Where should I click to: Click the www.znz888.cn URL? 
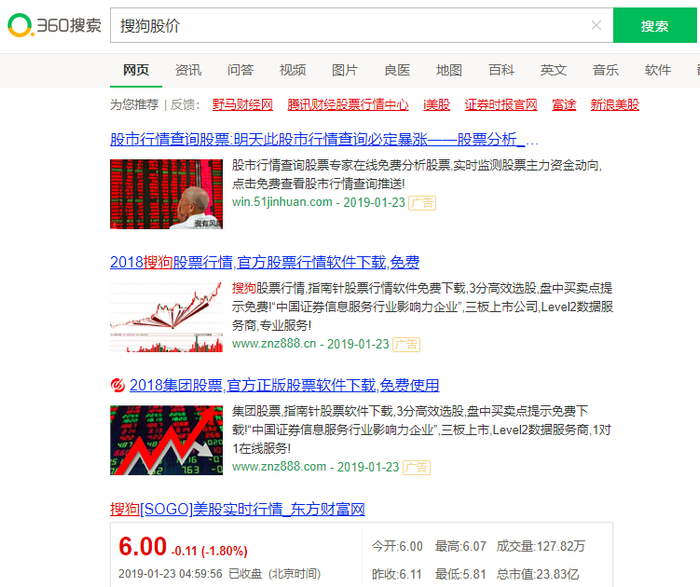(274, 344)
